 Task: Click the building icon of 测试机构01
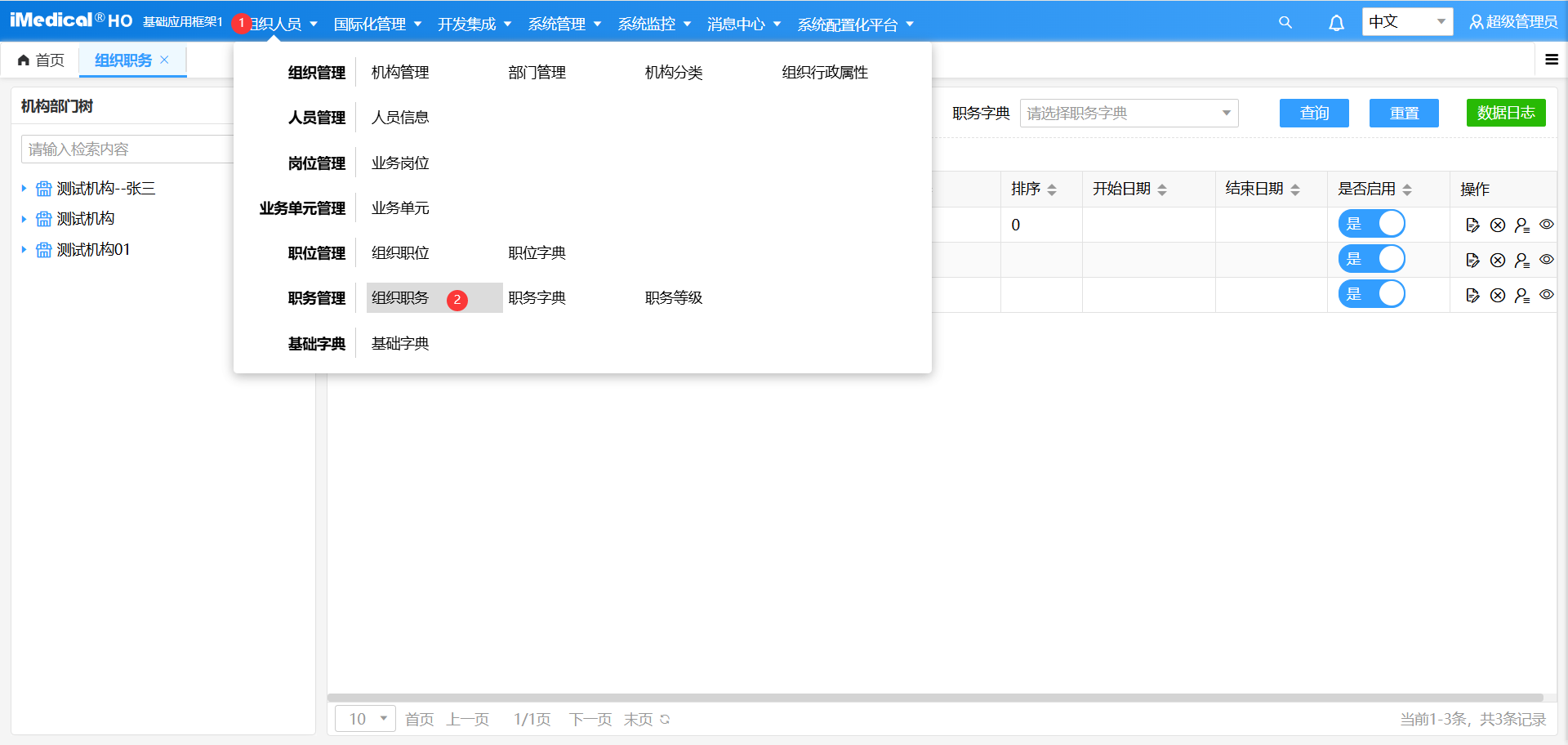tap(43, 250)
